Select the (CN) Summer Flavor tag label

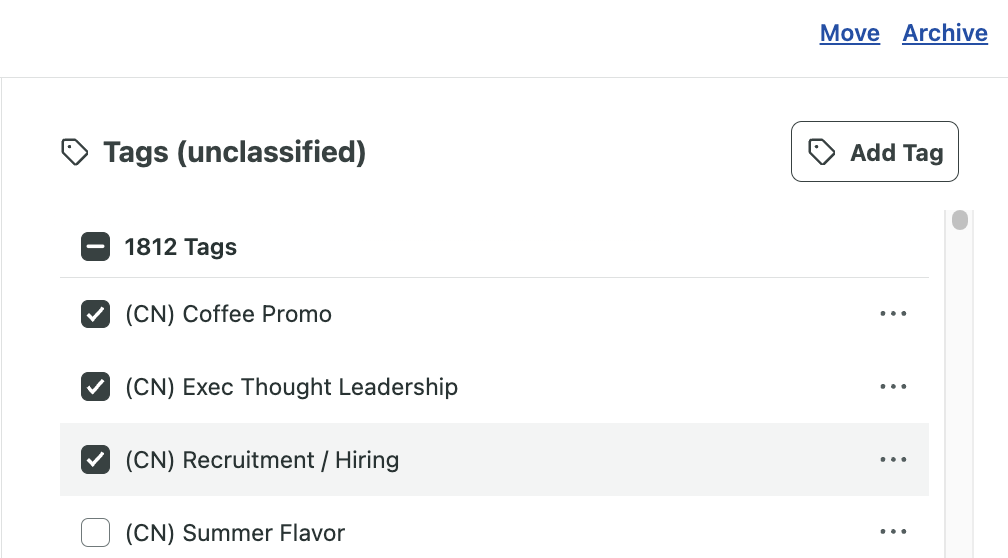pos(235,533)
